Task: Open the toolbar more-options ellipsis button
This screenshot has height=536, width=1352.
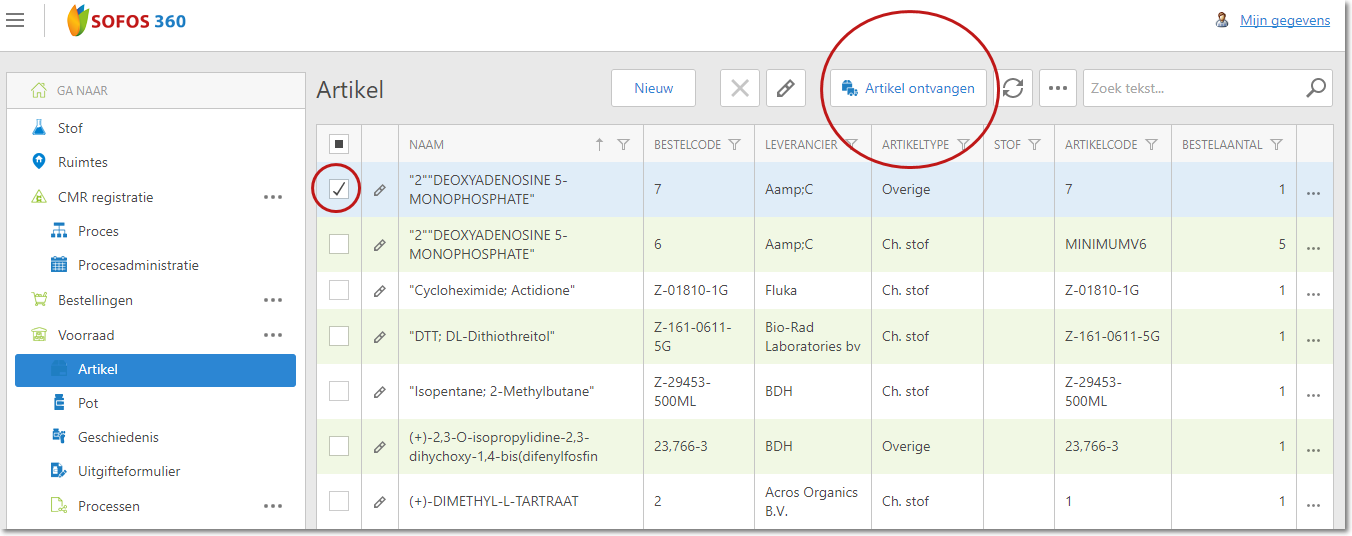Action: tap(1058, 88)
